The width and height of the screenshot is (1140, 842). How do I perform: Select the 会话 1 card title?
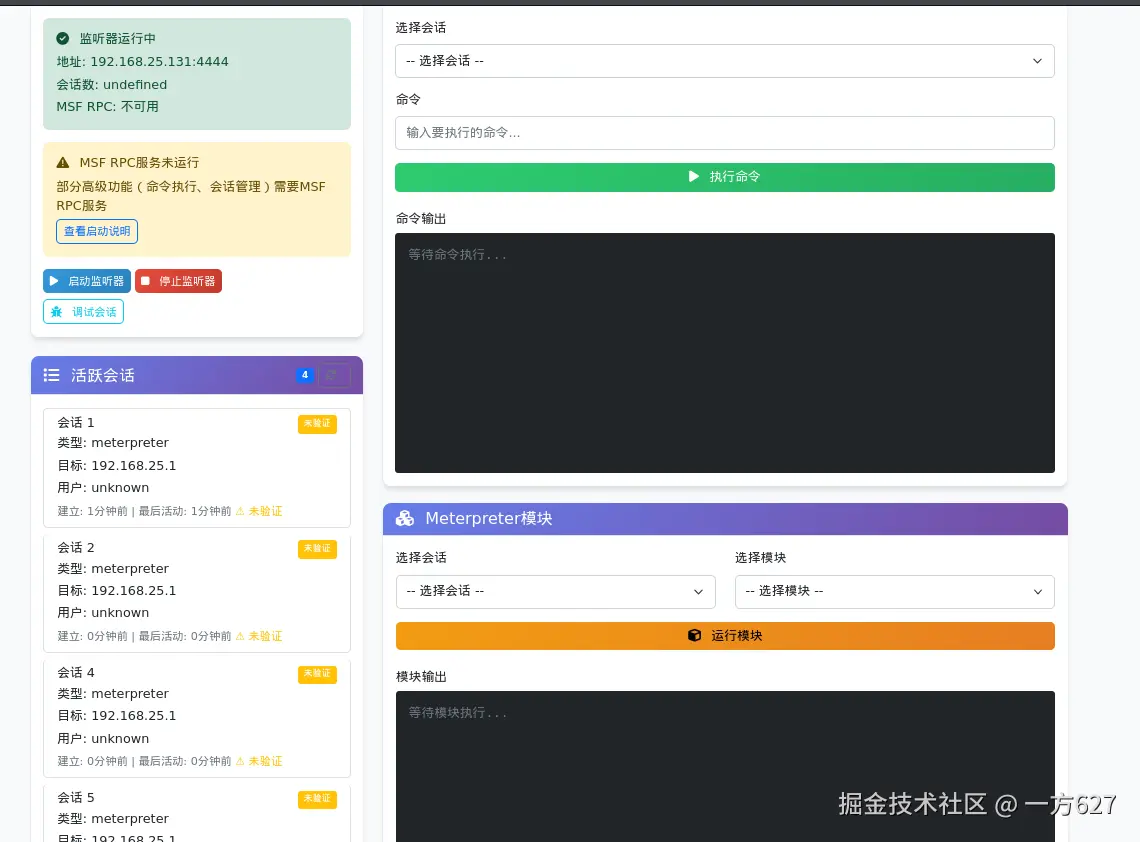point(76,422)
